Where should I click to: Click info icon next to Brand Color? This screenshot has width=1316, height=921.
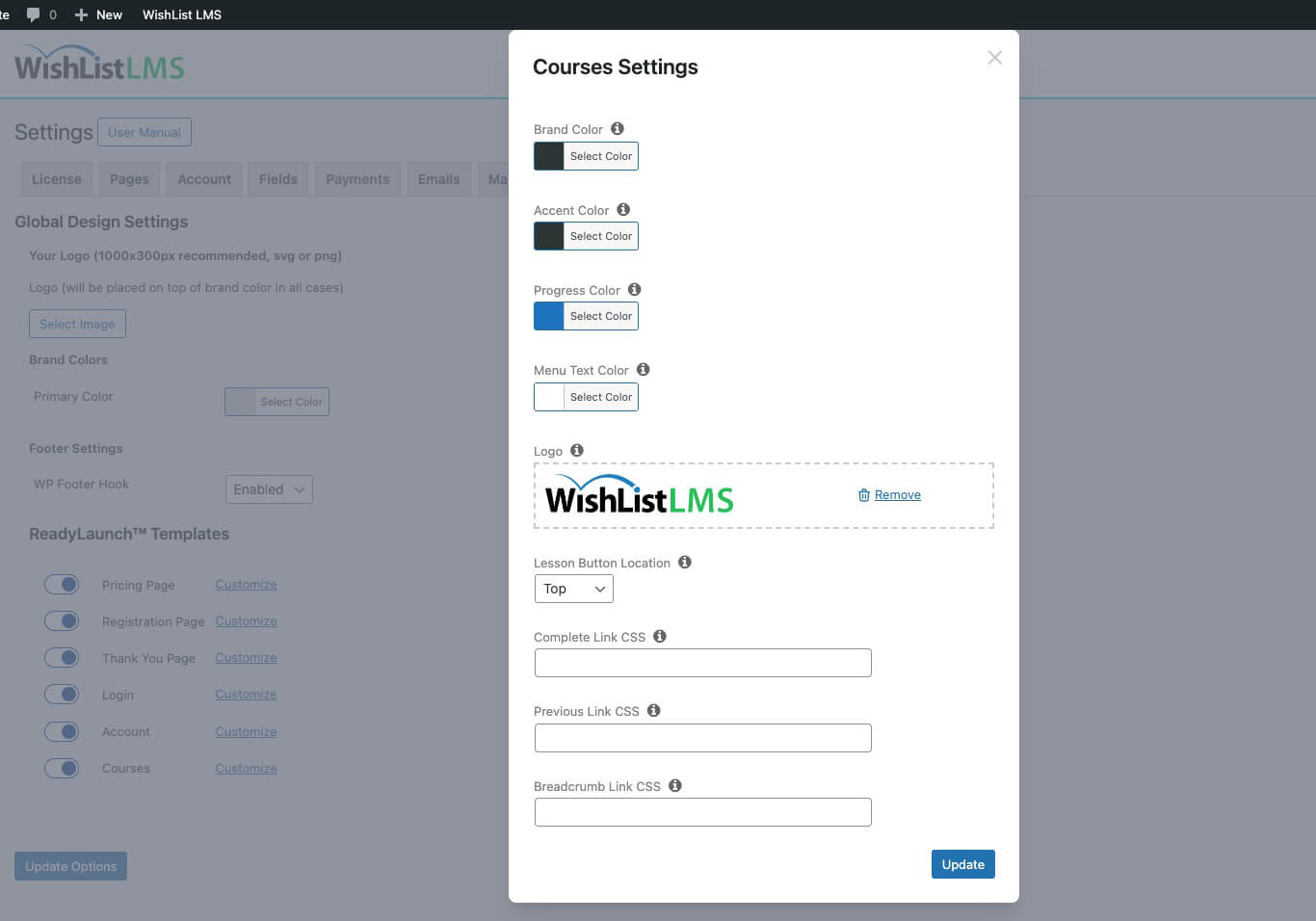[618, 129]
